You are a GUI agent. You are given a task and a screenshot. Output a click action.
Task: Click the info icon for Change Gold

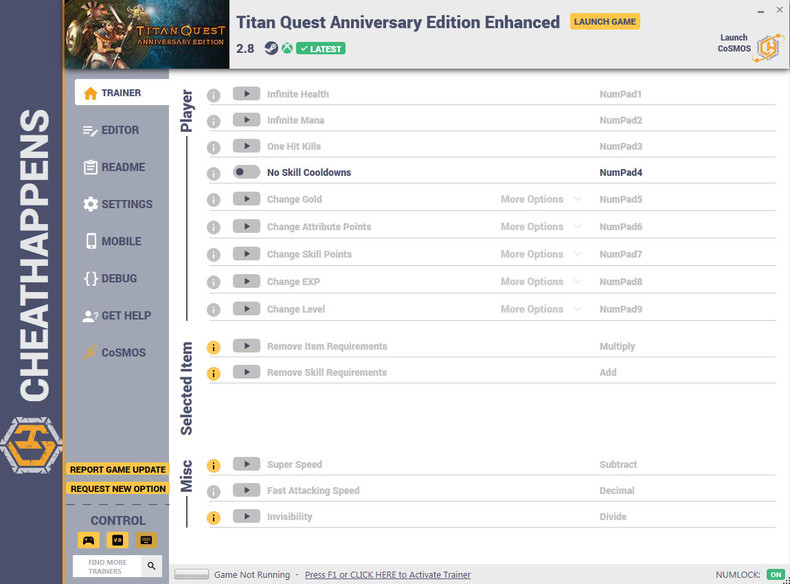tap(214, 200)
